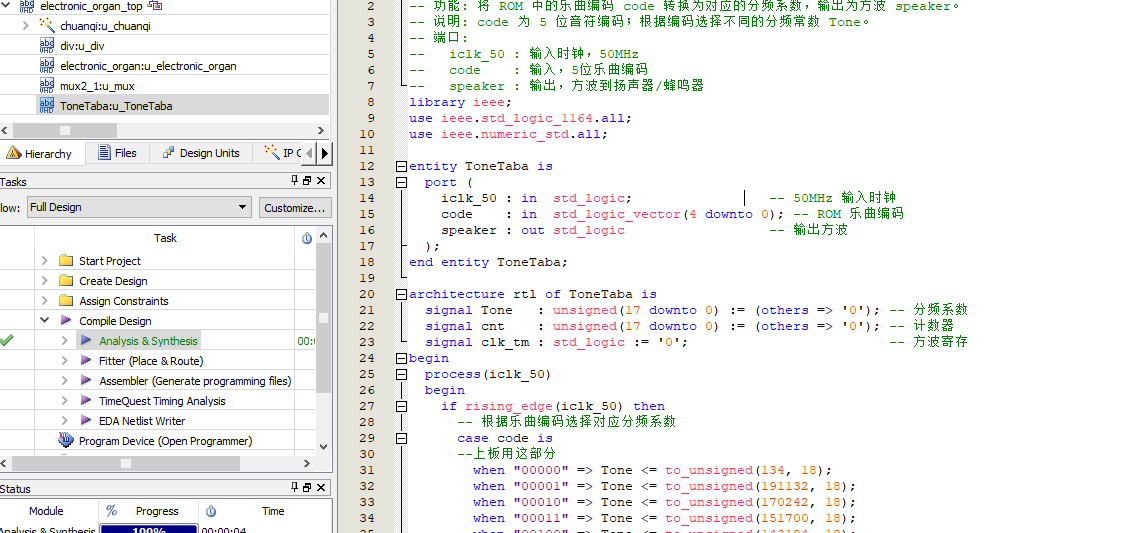Click the Start Project folder icon
This screenshot has width=1137, height=533.
tap(66, 260)
